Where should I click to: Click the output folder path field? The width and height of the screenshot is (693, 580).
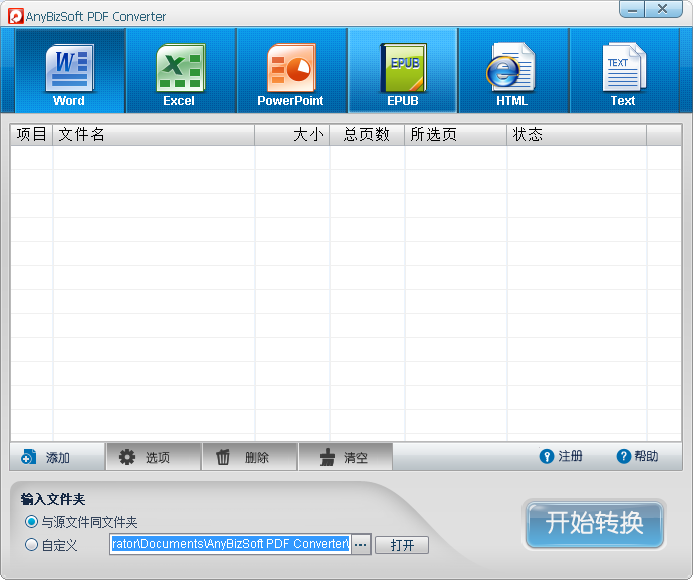[x=230, y=545]
